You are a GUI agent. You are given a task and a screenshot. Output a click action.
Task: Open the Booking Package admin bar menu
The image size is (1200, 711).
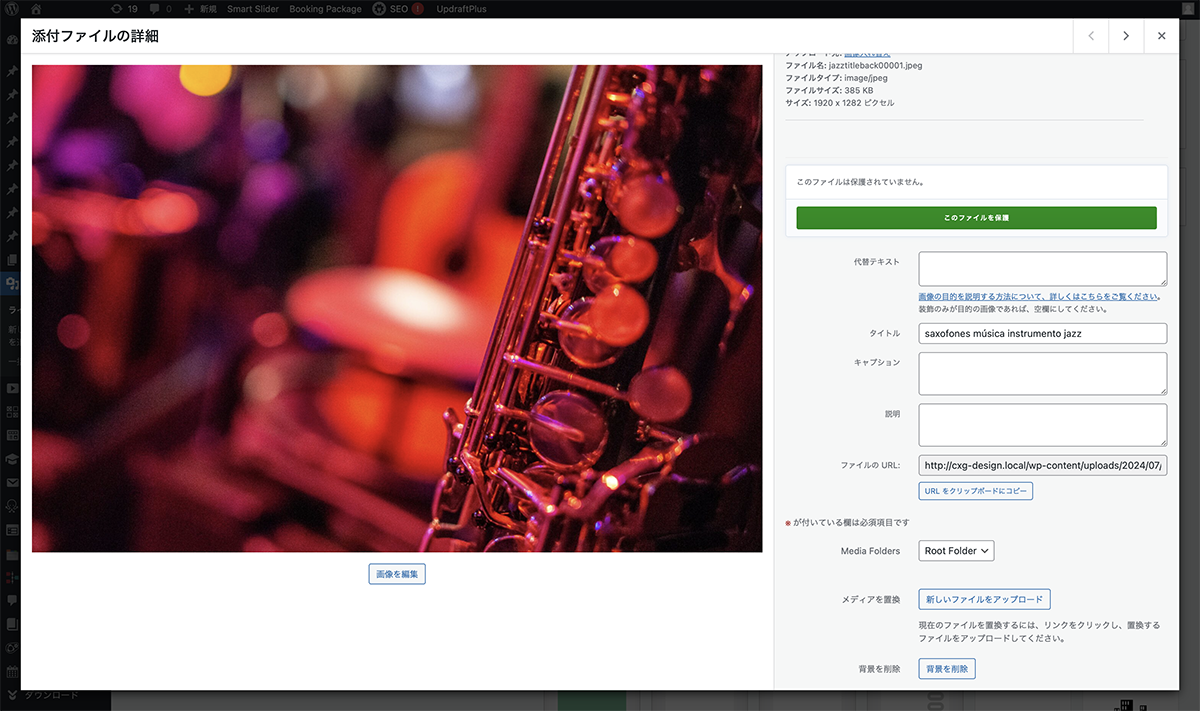tap(325, 9)
